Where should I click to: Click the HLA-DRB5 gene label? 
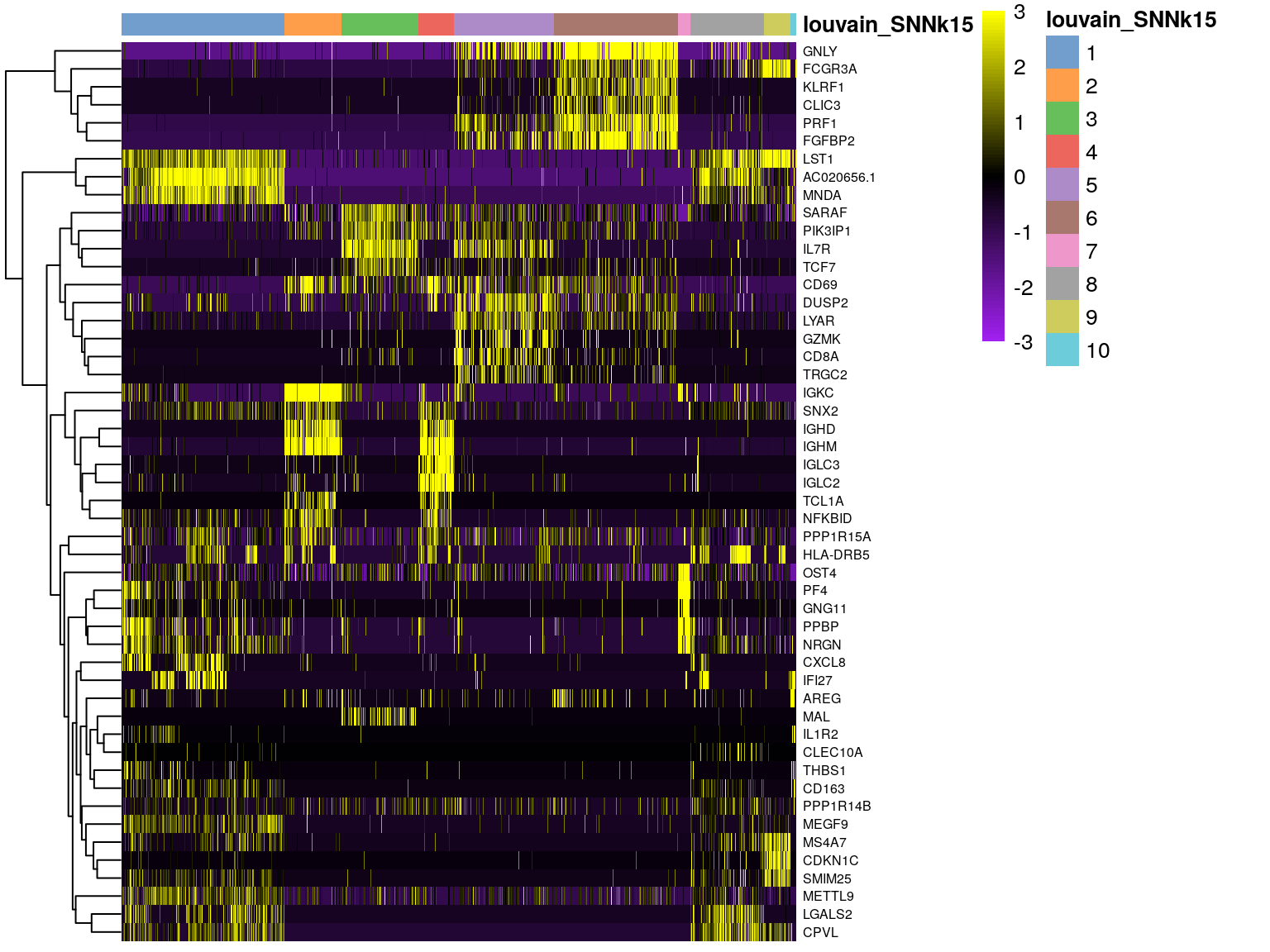[x=836, y=555]
